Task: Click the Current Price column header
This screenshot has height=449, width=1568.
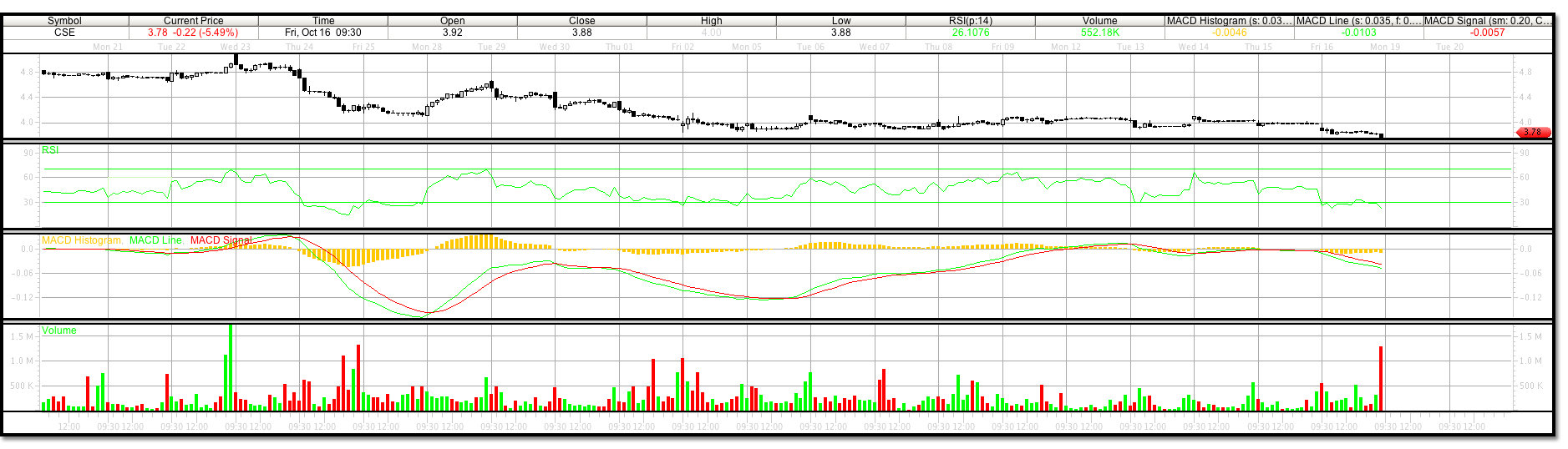Action: [193, 21]
